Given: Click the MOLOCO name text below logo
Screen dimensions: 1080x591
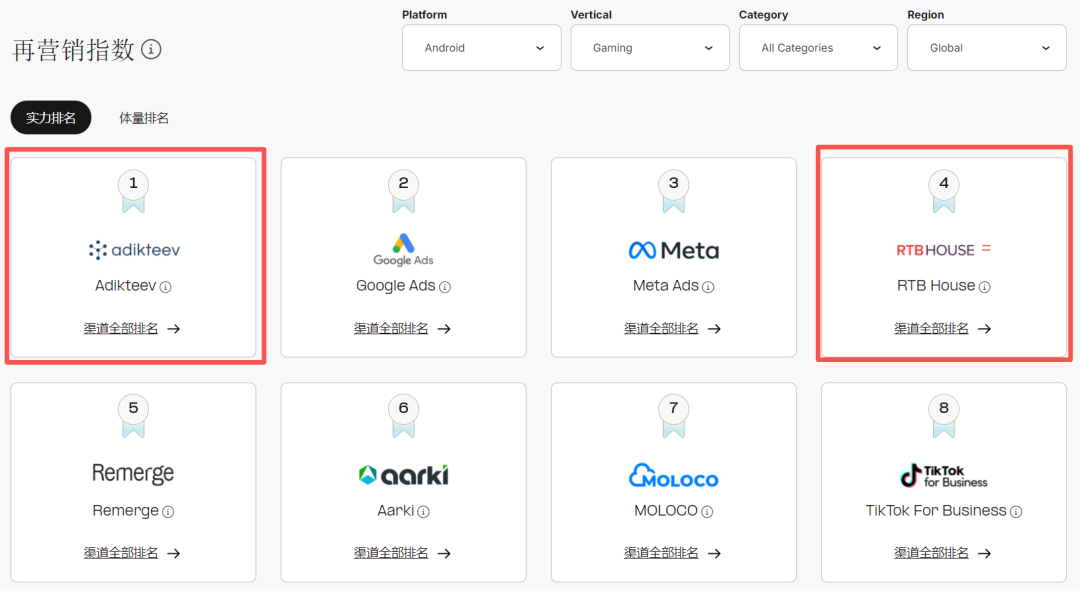Looking at the screenshot, I should click(x=666, y=510).
